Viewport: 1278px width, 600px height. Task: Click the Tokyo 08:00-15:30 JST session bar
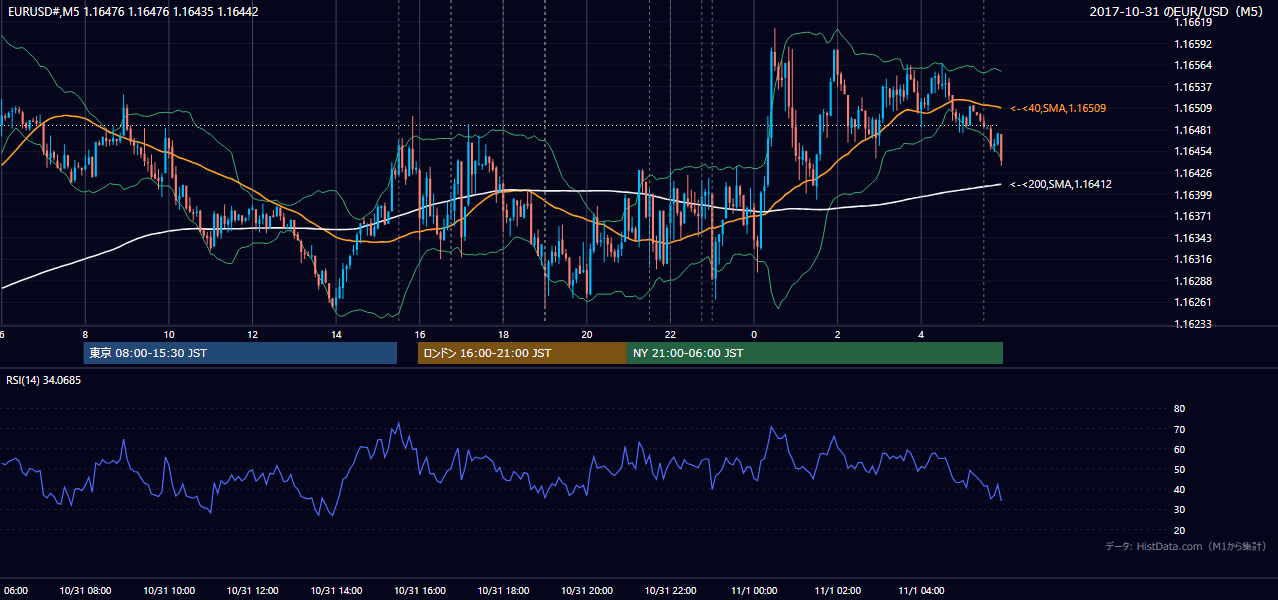[x=240, y=353]
